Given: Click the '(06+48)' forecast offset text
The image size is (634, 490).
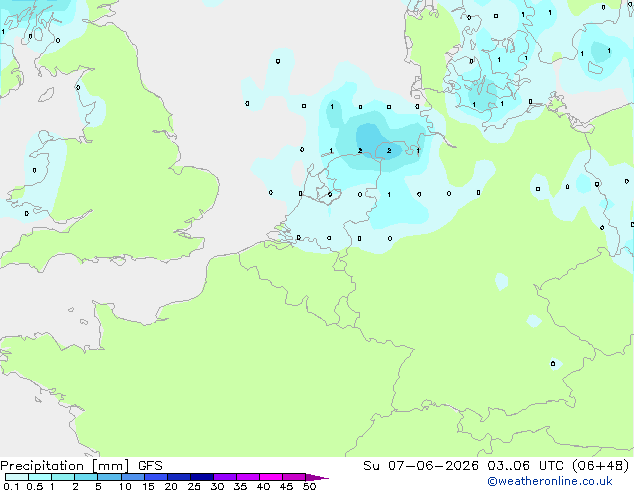Looking at the screenshot, I should 600,466.
